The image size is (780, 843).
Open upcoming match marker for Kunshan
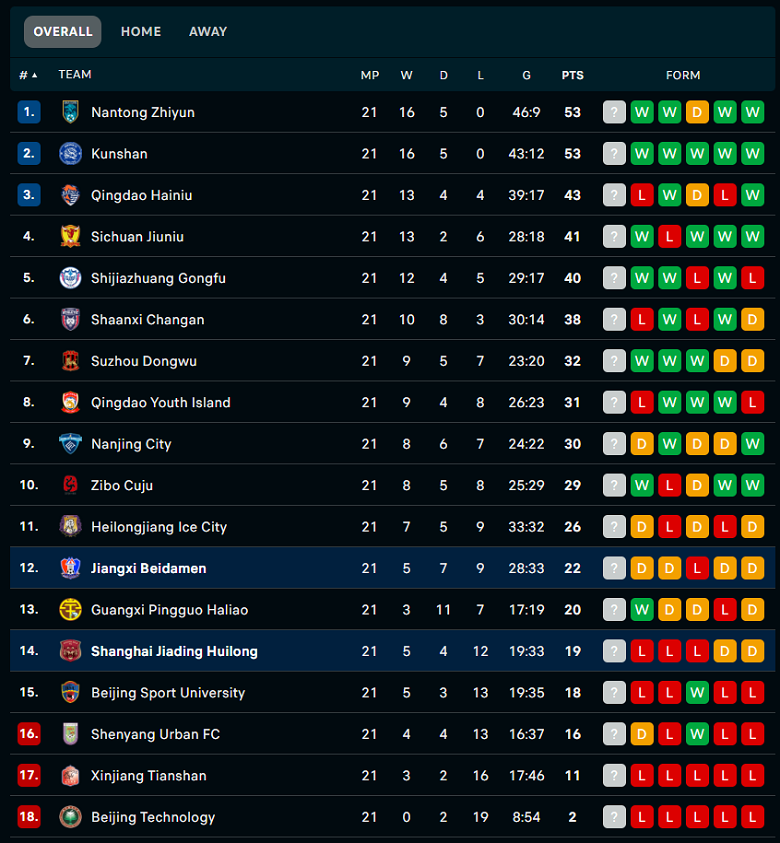pyautogui.click(x=614, y=154)
